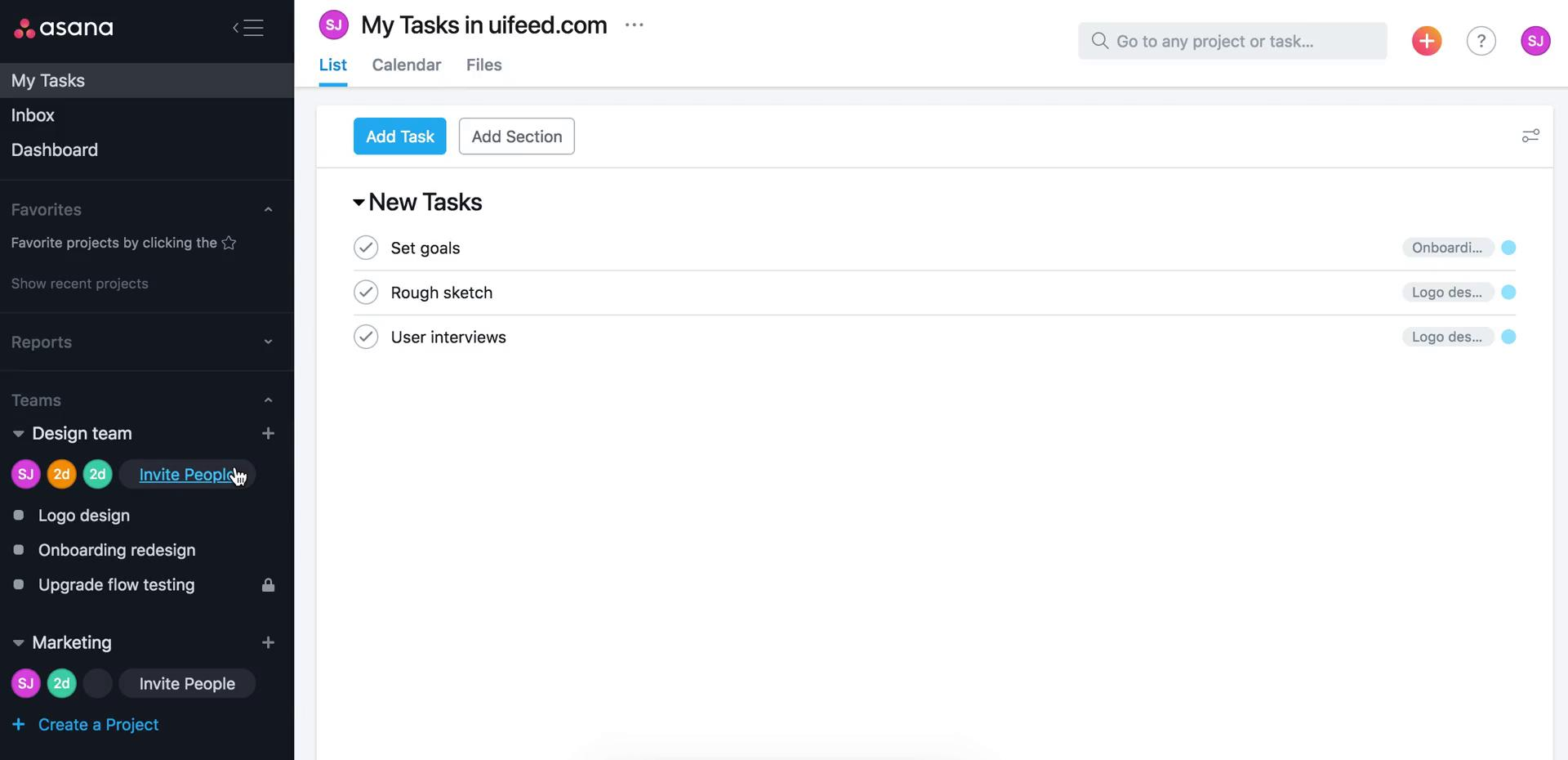Open the filter options icon above tasks
Viewport: 1568px width, 760px height.
[1531, 136]
